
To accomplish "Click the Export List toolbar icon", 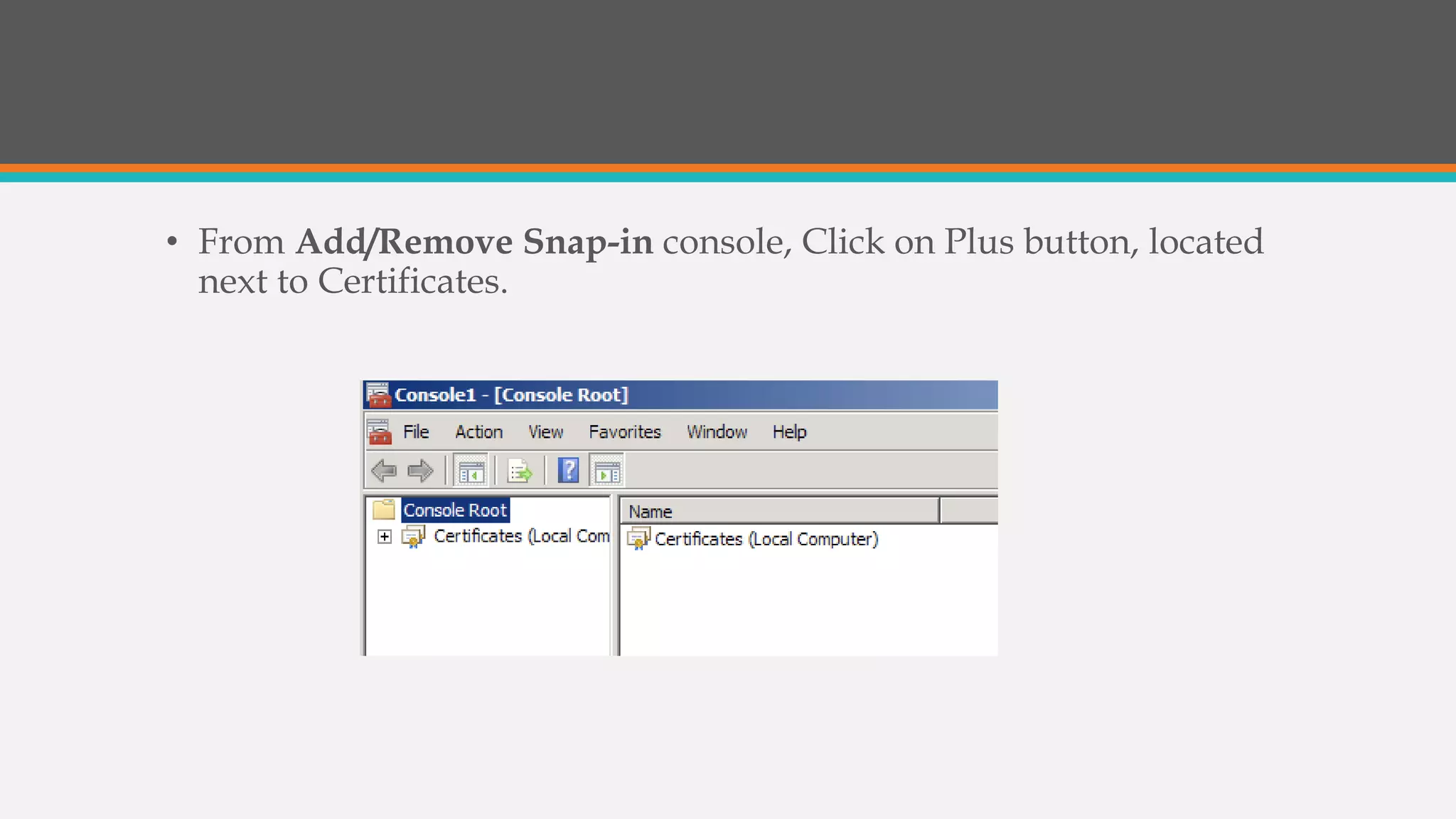I will click(520, 471).
